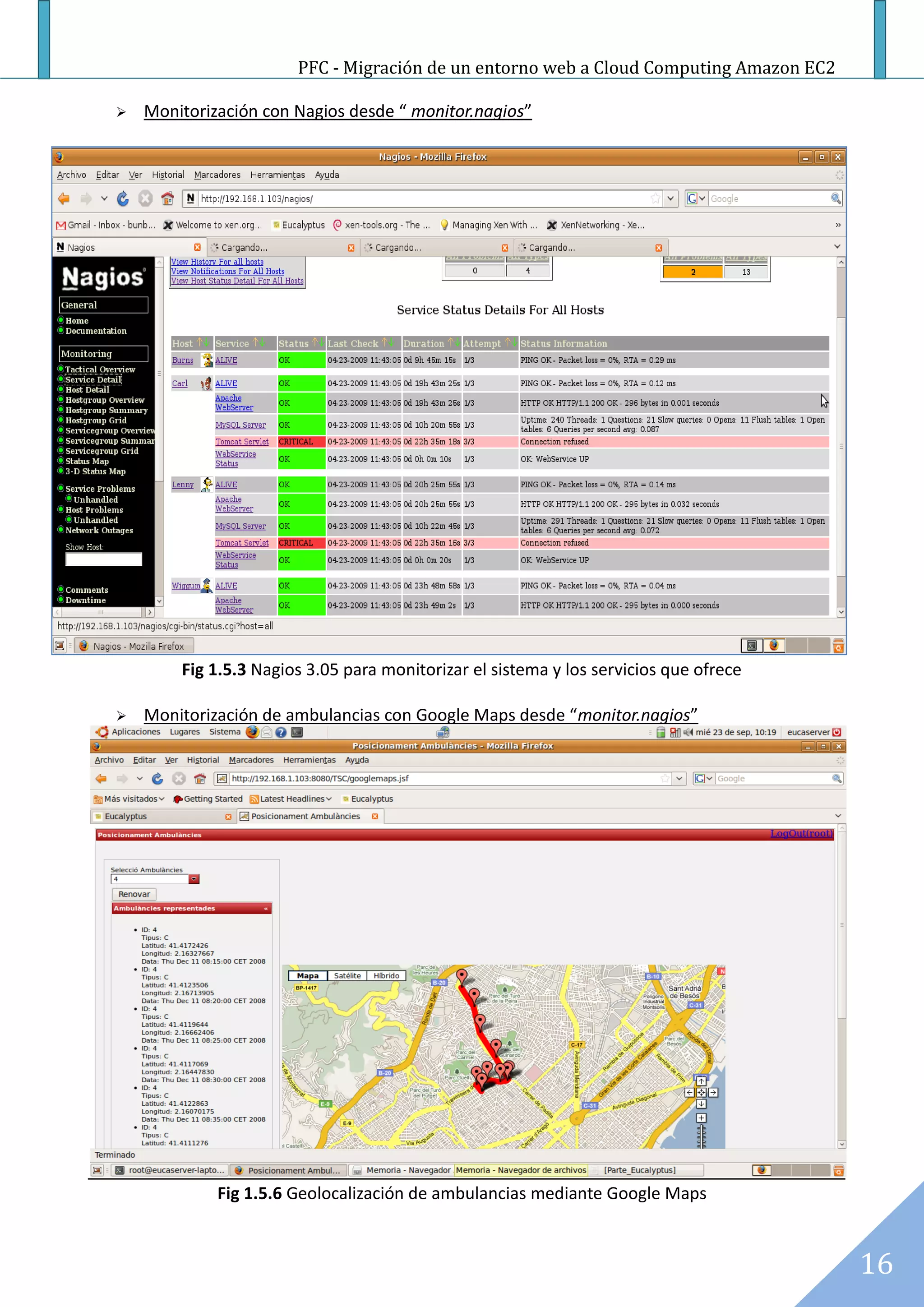Expand bookmarks overflow chevron in Nagios window
Screen dimensions: 924x1307
click(838, 225)
